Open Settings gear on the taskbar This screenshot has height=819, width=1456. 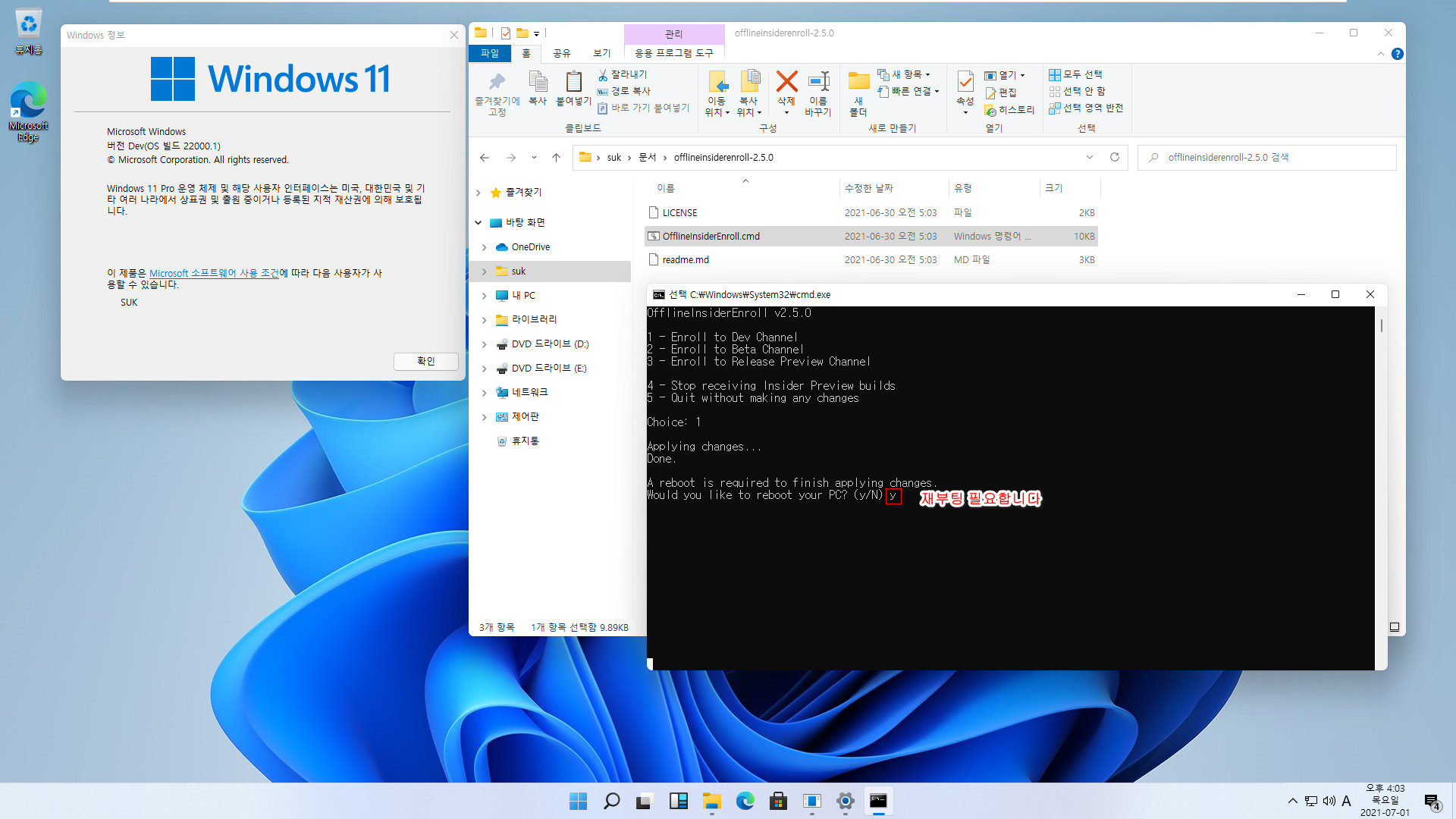845,801
